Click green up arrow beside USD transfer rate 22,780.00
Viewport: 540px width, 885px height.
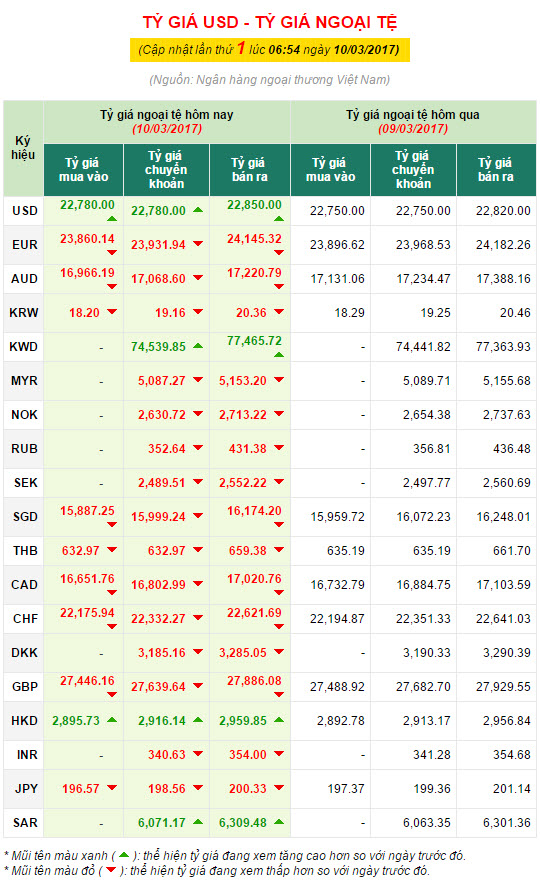(x=197, y=210)
